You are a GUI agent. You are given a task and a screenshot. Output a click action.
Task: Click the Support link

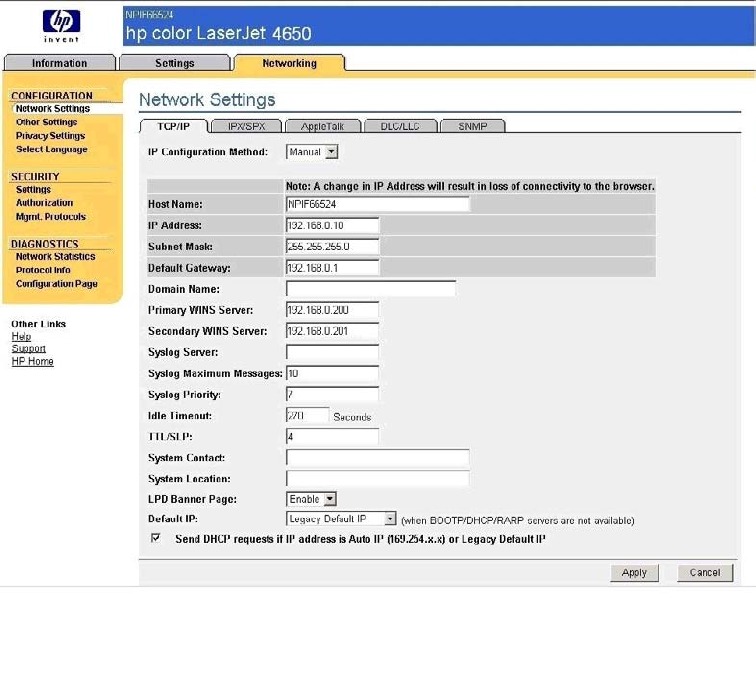click(x=28, y=348)
